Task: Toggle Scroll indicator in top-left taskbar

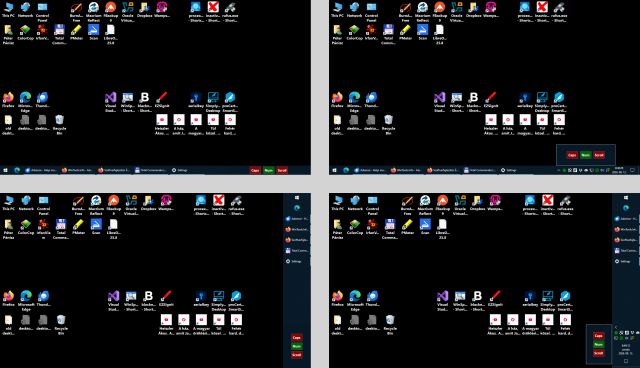Action: pos(282,170)
